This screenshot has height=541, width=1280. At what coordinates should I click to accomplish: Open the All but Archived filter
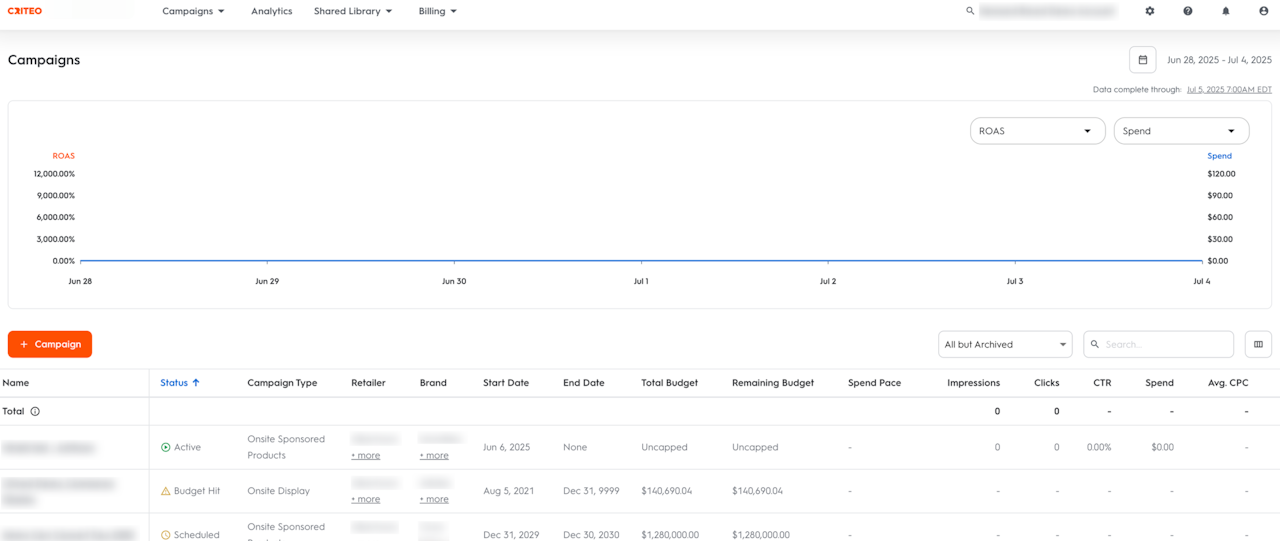[1005, 344]
